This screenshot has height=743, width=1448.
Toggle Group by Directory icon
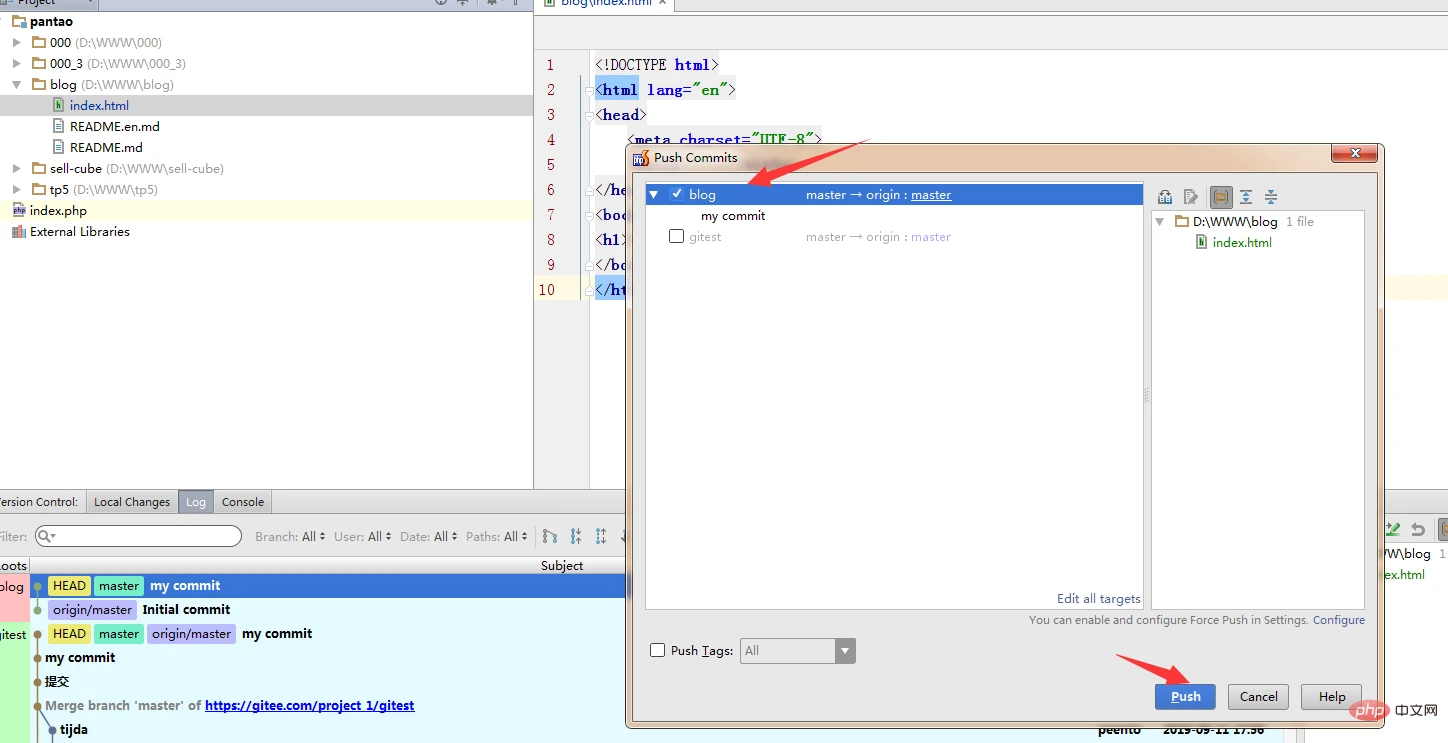pos(1220,197)
